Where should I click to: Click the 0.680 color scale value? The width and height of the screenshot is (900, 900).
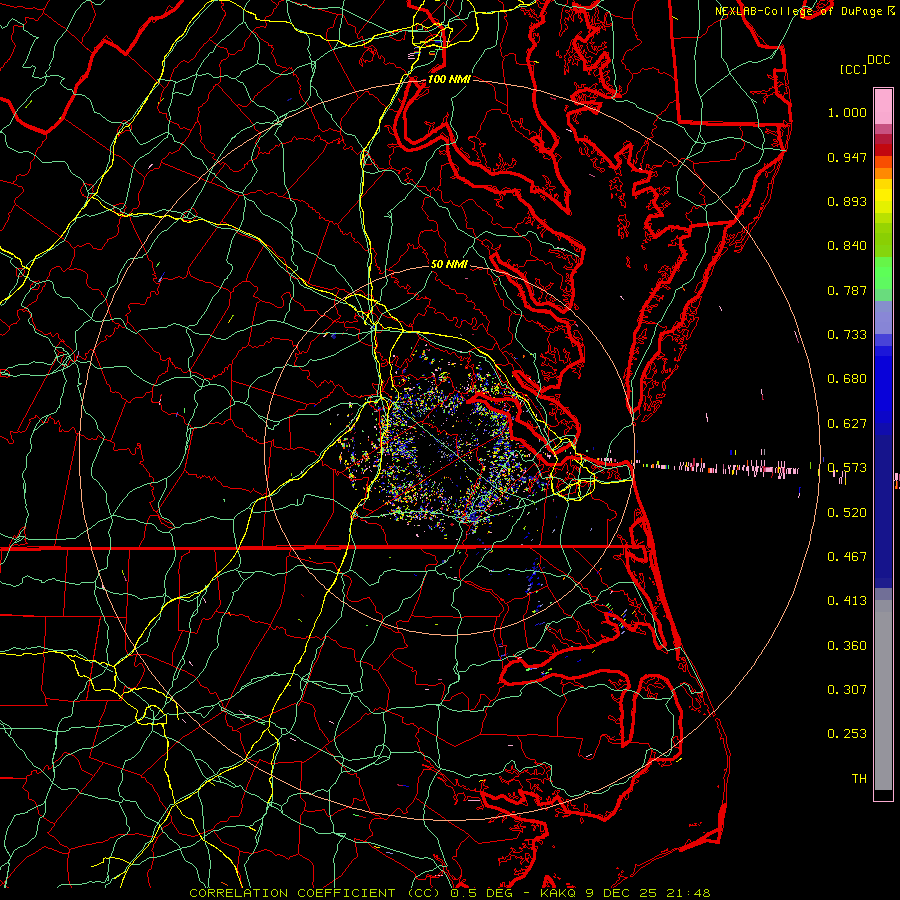[x=847, y=379]
